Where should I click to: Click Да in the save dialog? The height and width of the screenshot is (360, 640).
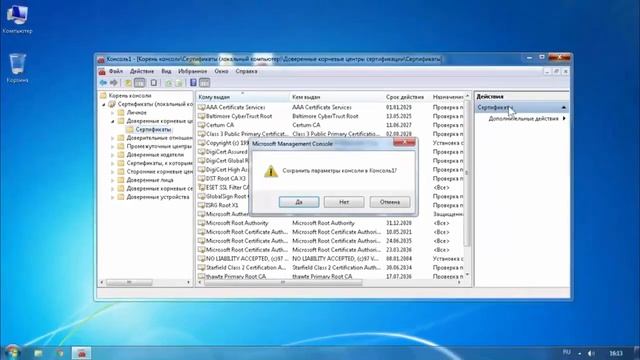[x=299, y=202]
